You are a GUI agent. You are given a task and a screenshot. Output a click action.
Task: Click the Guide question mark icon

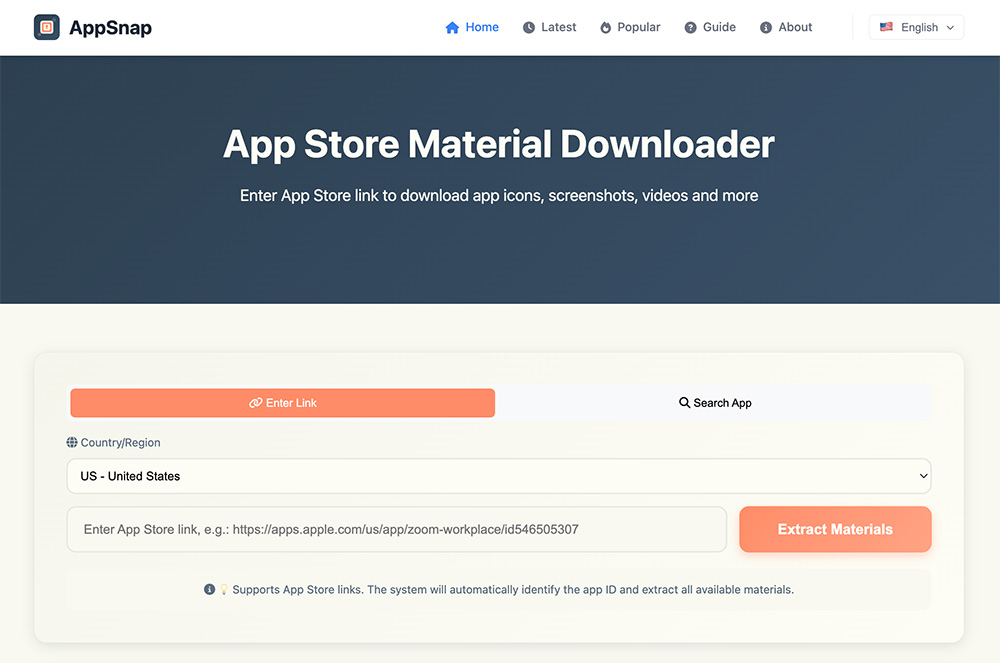[690, 27]
